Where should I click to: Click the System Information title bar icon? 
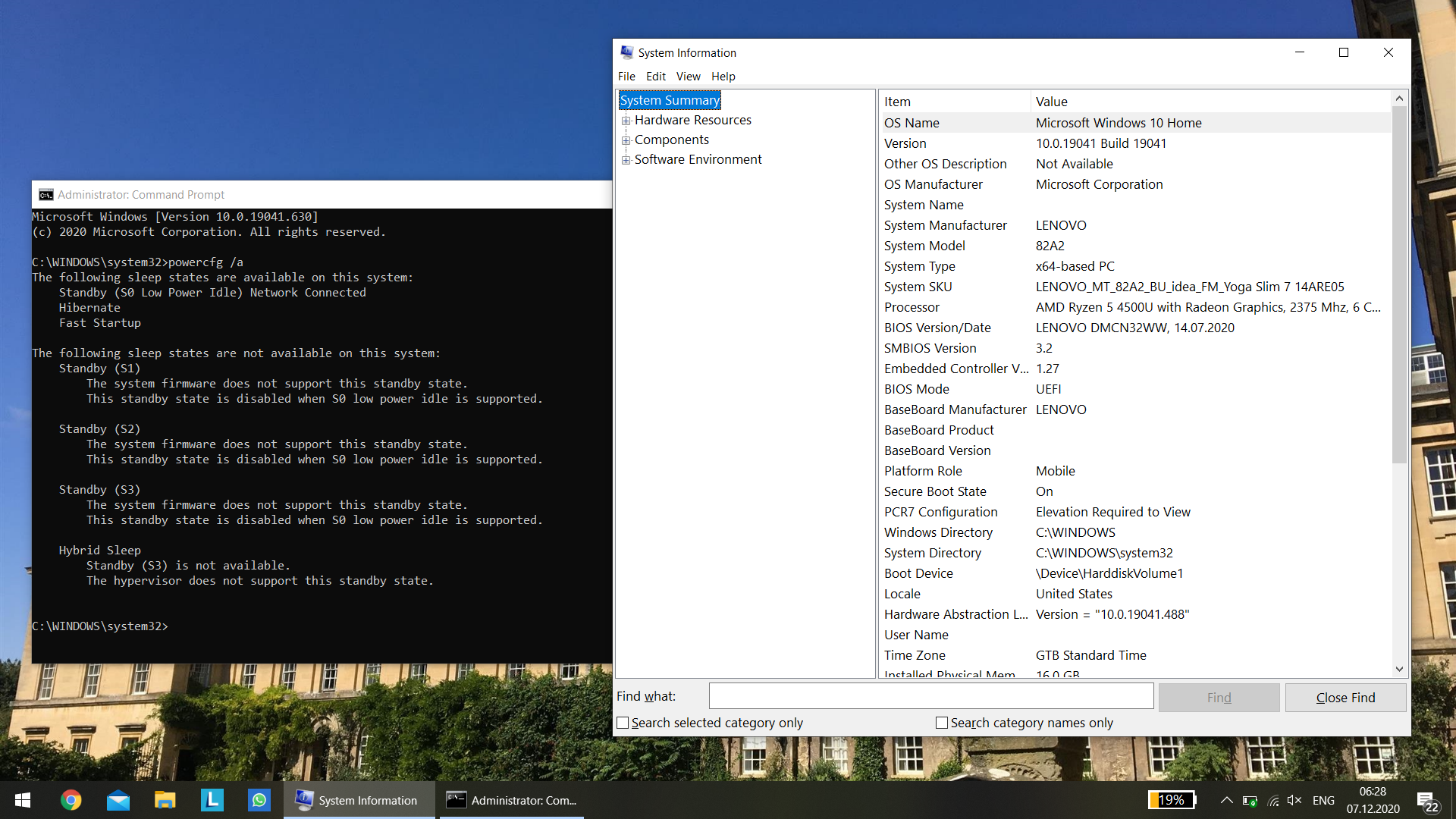click(x=626, y=52)
